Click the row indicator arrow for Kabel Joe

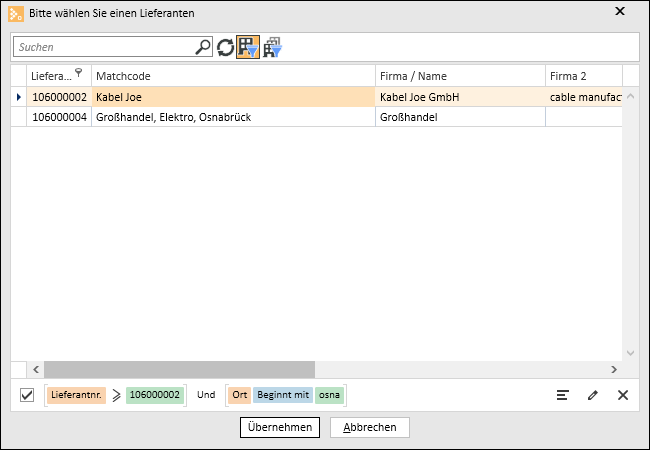[18, 97]
